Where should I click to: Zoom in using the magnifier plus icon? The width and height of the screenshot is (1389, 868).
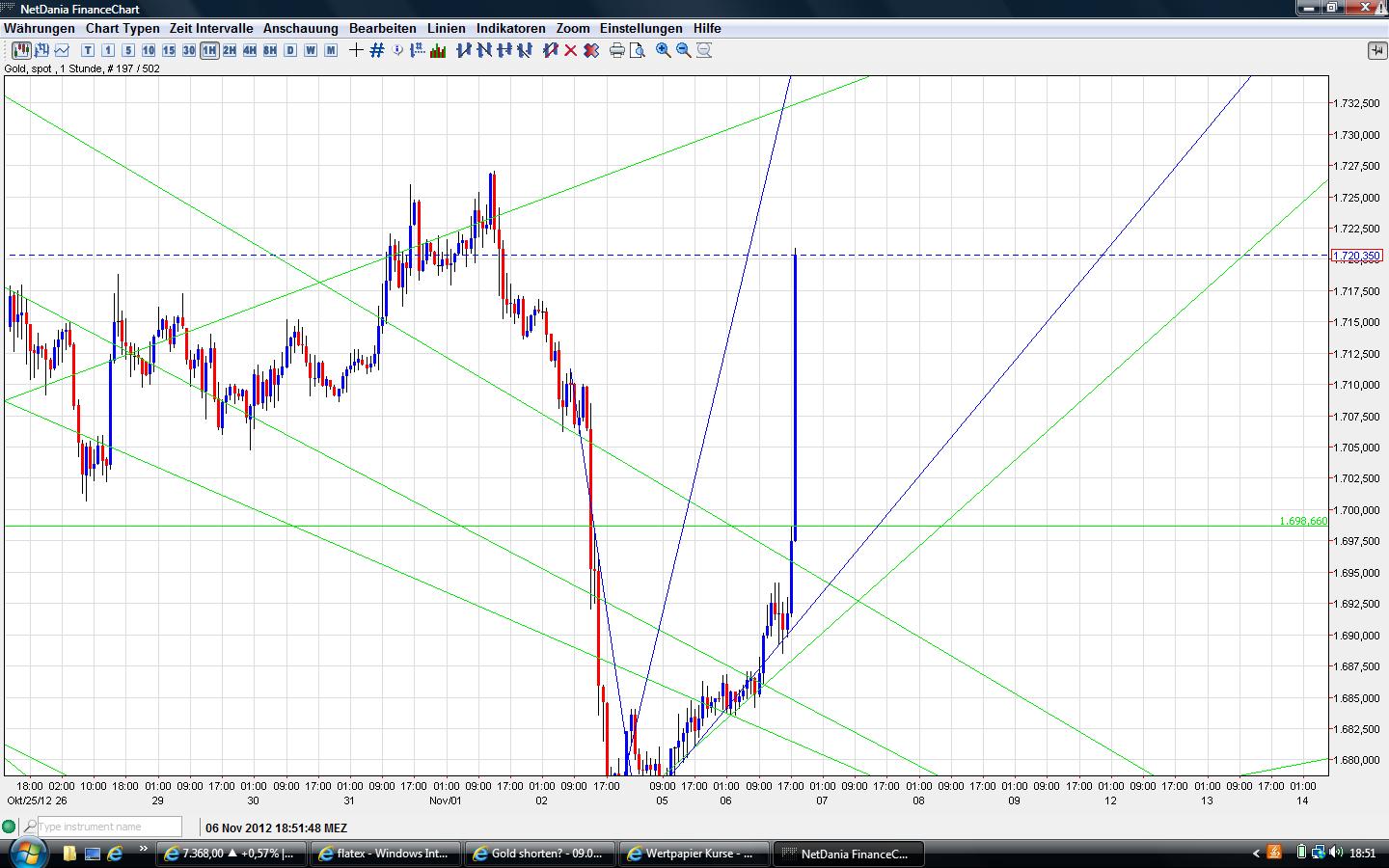663,50
